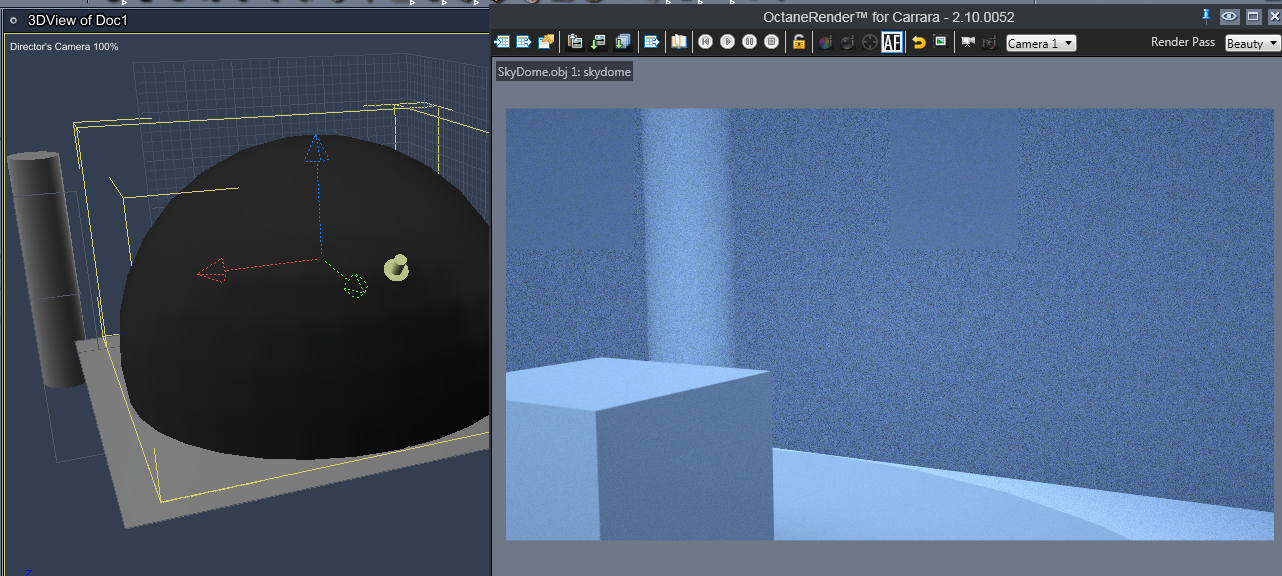Click the SkyDome.obj 1: skydome label
This screenshot has width=1282, height=576.
point(564,72)
